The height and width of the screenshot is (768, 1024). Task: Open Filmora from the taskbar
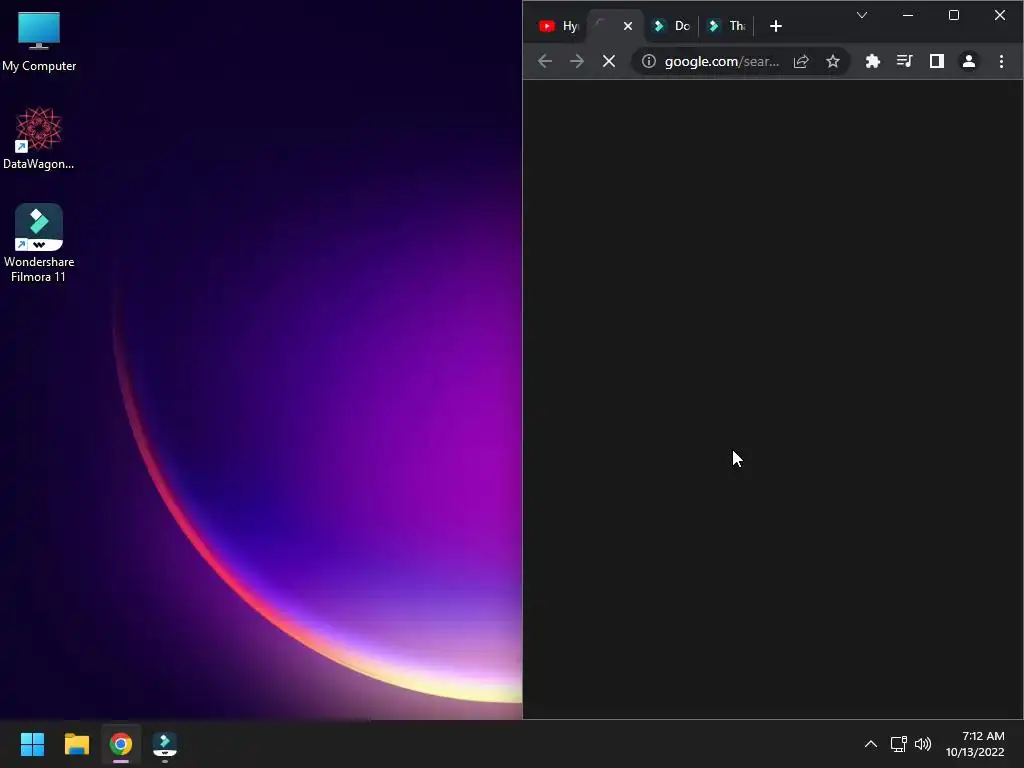(165, 744)
